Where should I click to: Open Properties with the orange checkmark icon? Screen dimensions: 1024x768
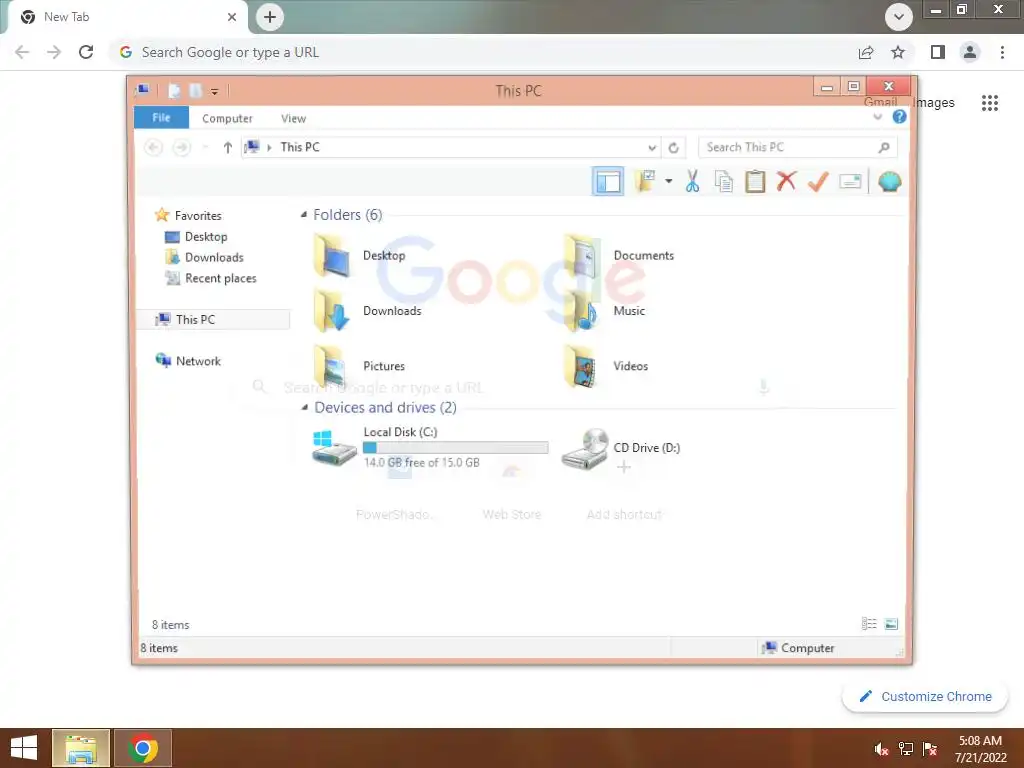(818, 181)
